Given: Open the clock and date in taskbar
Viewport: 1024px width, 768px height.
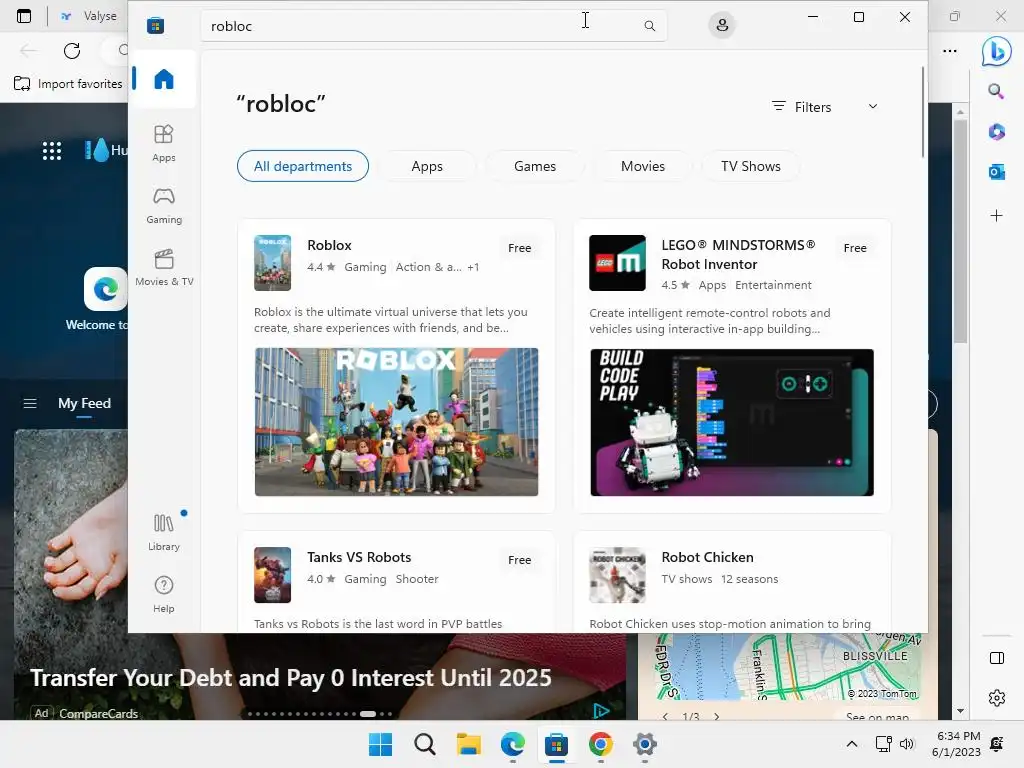Looking at the screenshot, I should 958,744.
